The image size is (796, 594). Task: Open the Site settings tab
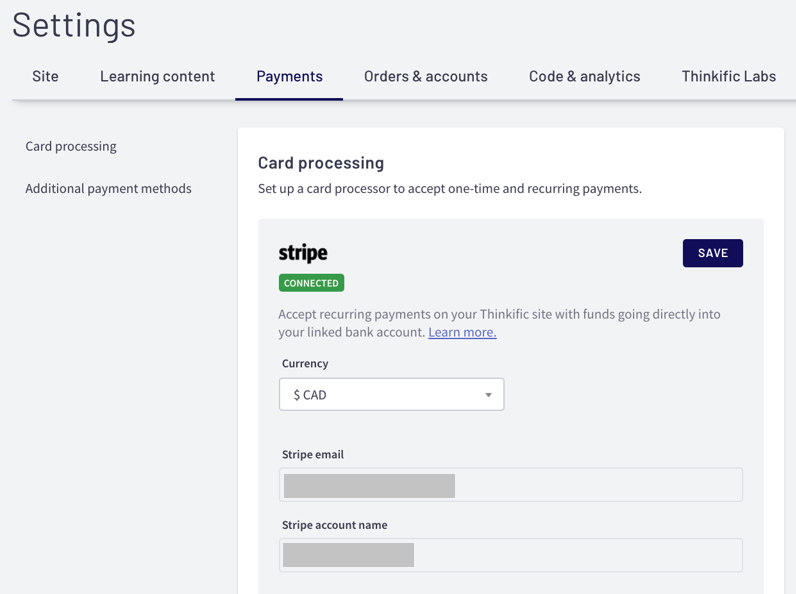[x=45, y=76]
